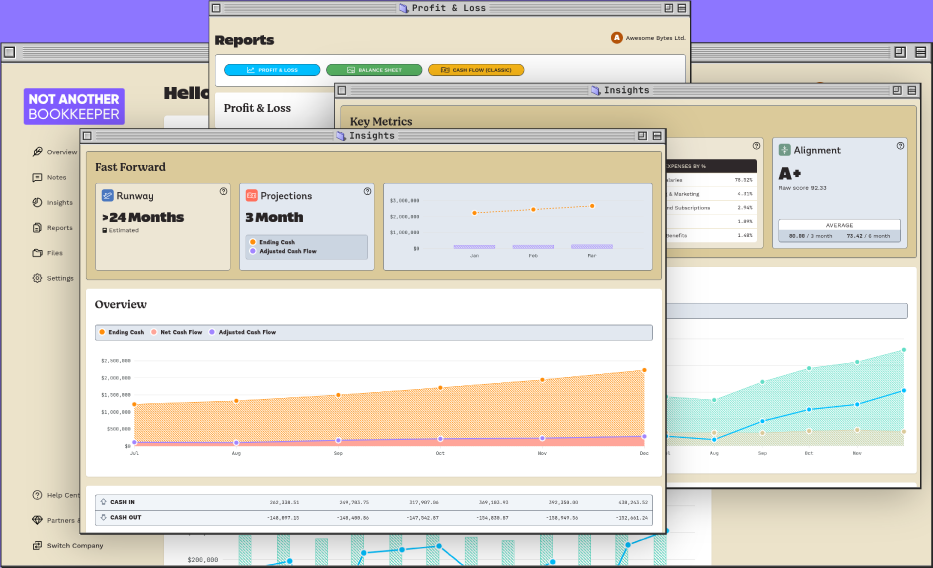The width and height of the screenshot is (933, 568).
Task: Switch to the Balance Sheet tab
Action: click(x=373, y=70)
